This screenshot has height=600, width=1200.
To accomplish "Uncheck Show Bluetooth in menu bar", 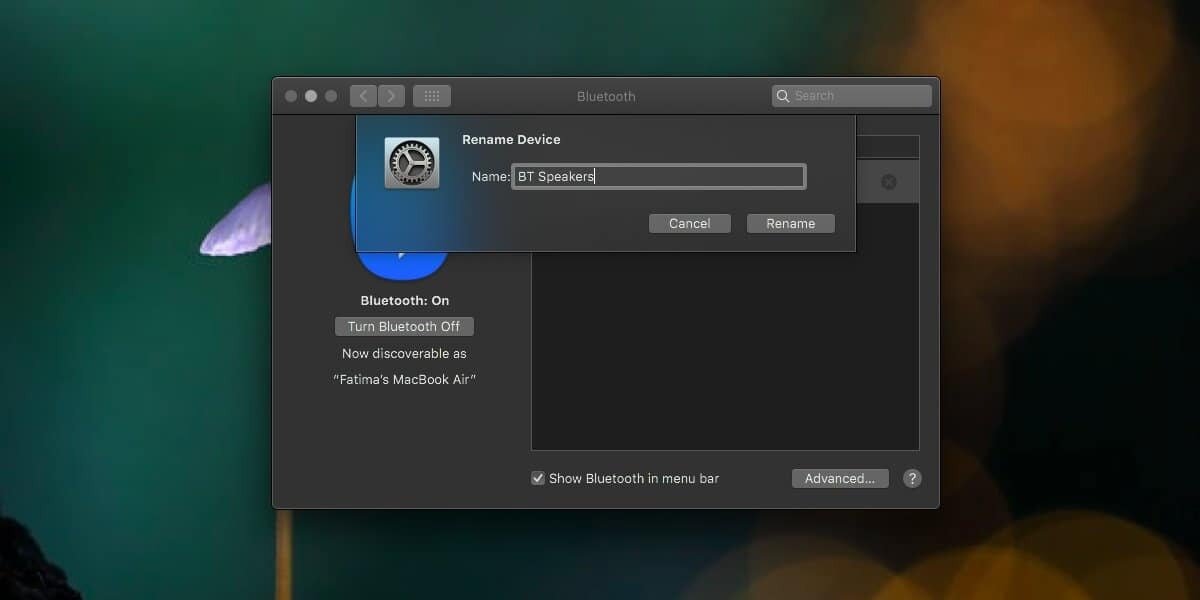I will point(538,478).
